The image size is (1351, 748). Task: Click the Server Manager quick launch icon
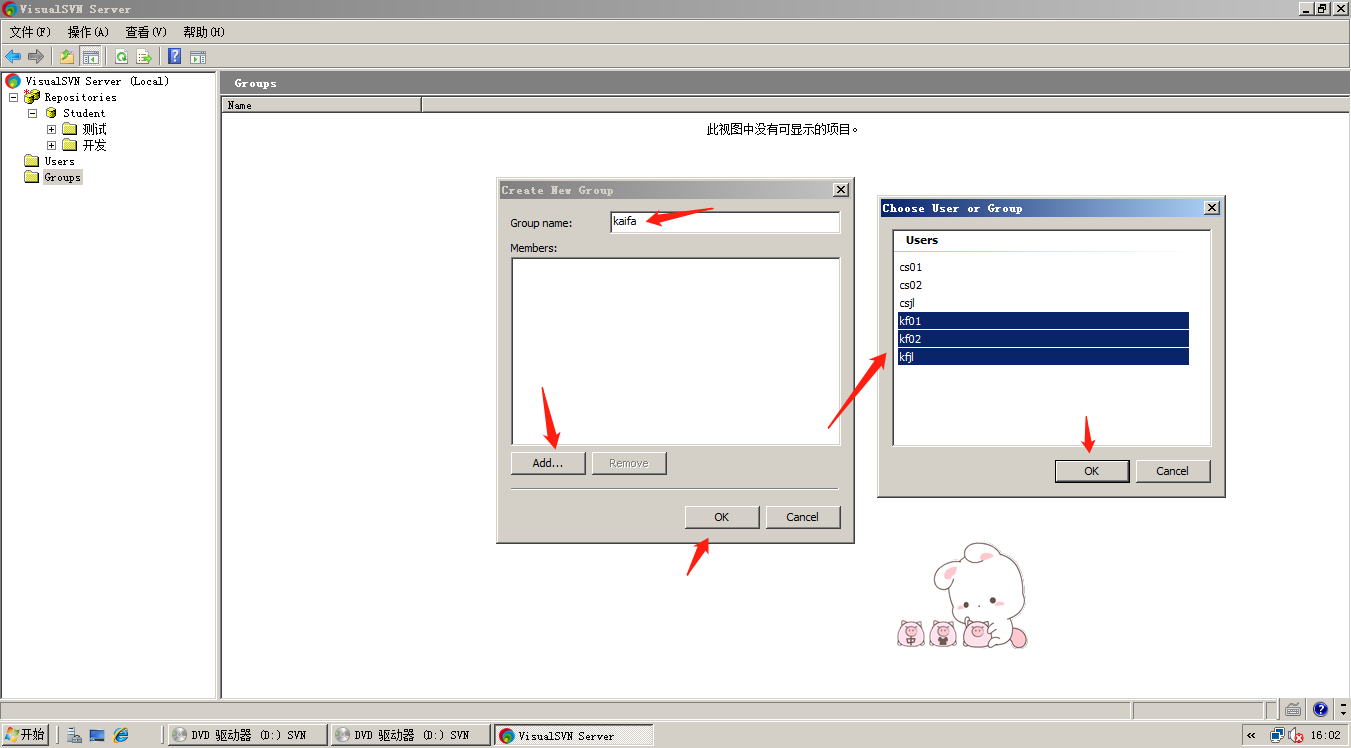click(x=74, y=735)
